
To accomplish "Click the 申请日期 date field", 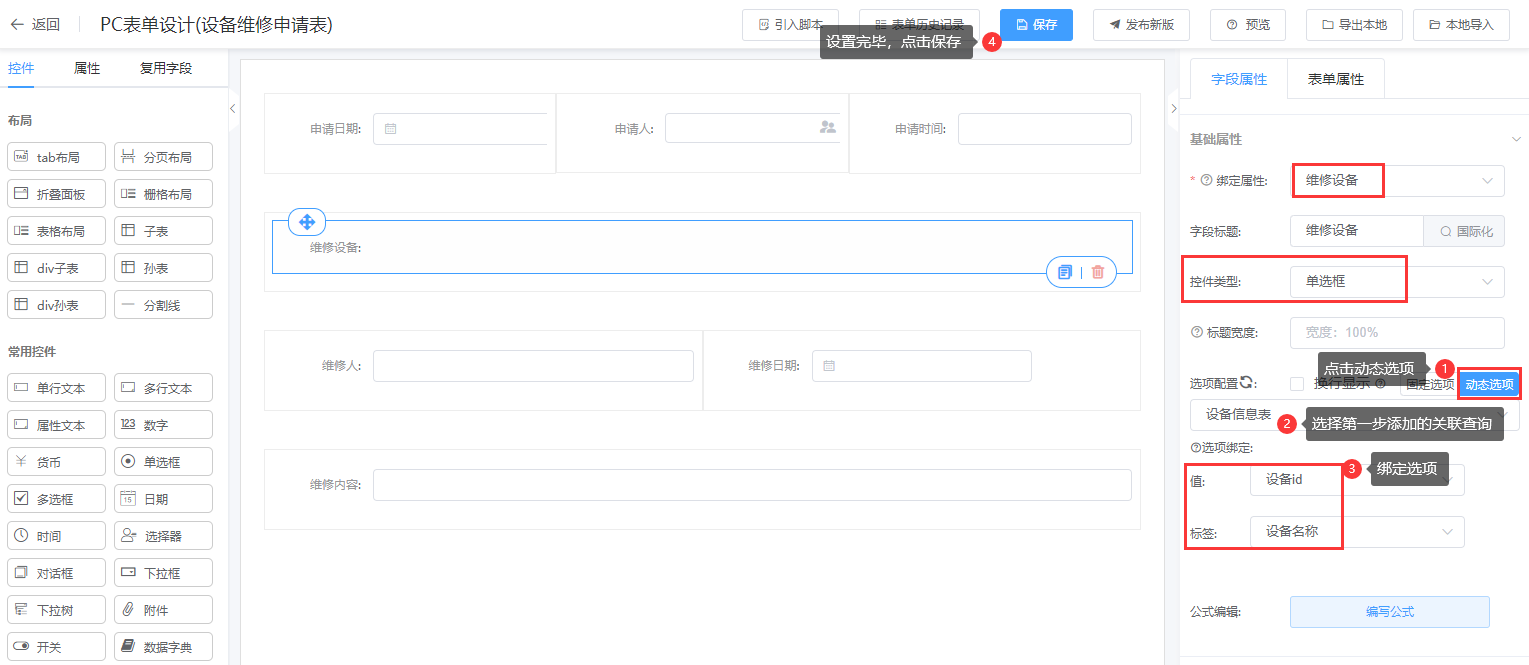I will point(460,129).
